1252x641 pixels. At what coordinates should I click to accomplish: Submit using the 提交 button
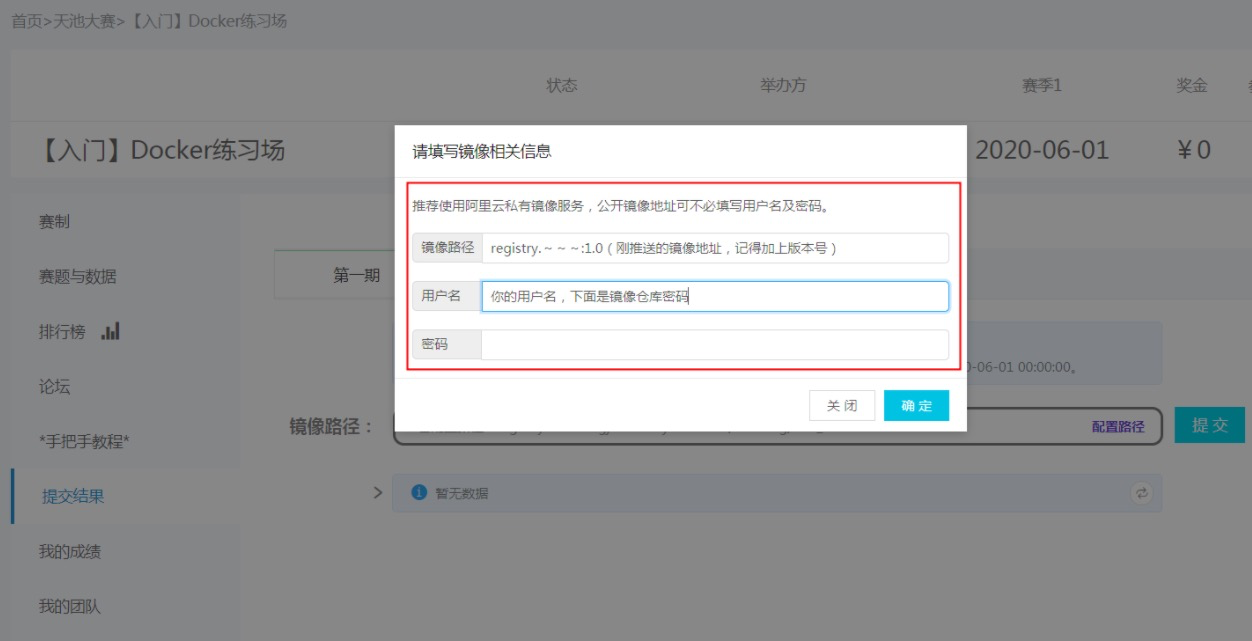tap(1209, 425)
